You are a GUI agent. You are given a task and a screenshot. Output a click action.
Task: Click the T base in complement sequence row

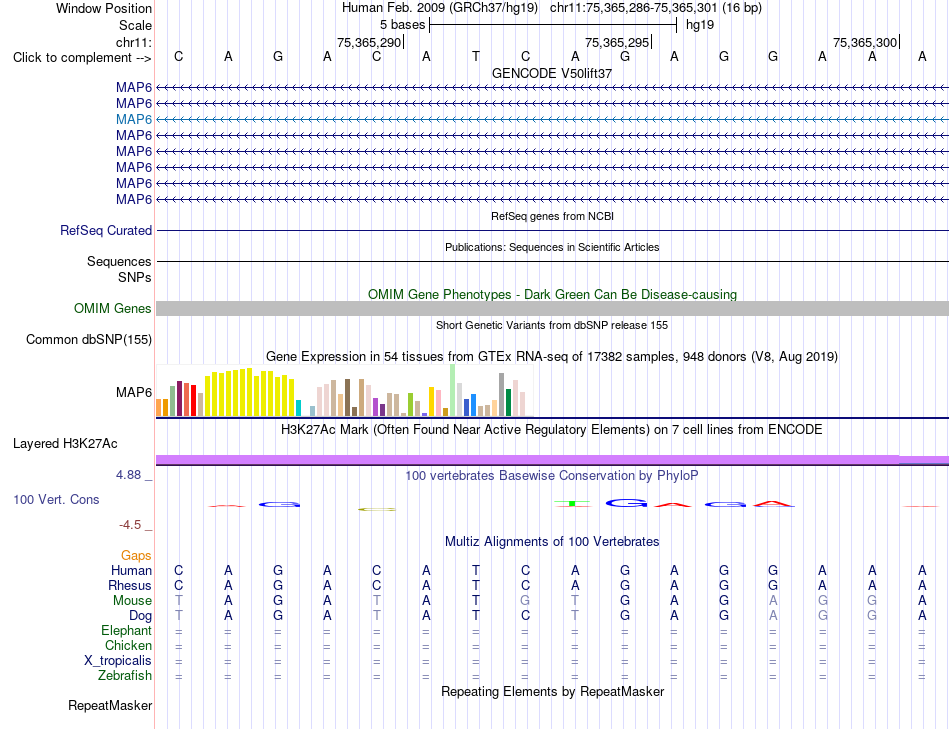coord(476,56)
